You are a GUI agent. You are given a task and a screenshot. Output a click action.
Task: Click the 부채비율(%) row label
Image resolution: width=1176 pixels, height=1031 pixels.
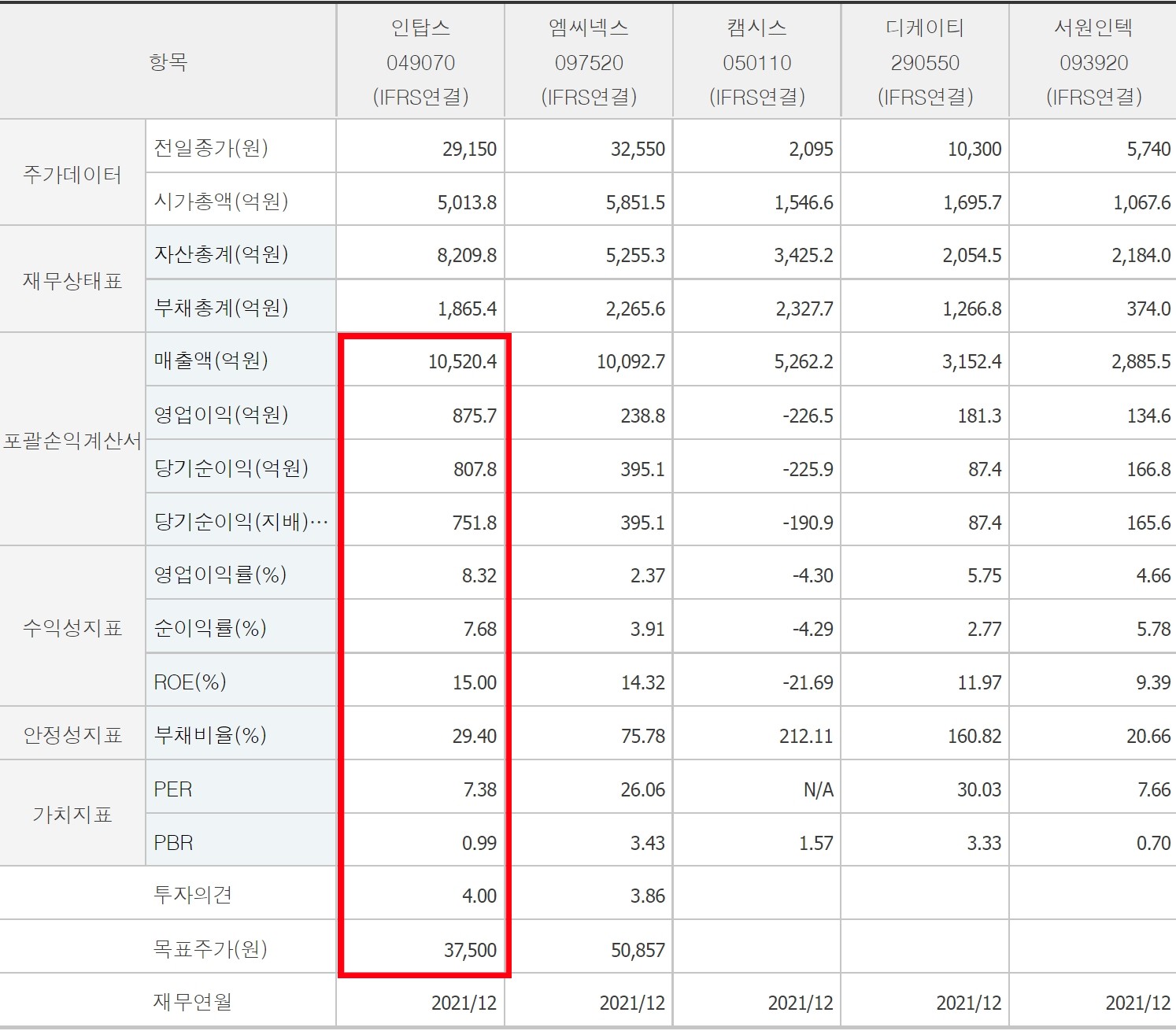pyautogui.click(x=210, y=735)
